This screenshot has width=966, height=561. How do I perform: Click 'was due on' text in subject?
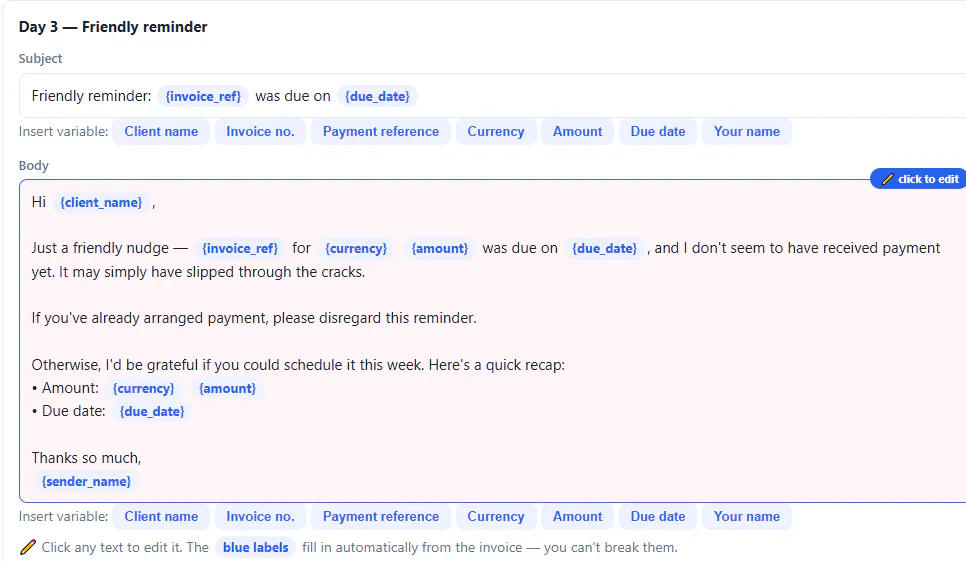293,96
